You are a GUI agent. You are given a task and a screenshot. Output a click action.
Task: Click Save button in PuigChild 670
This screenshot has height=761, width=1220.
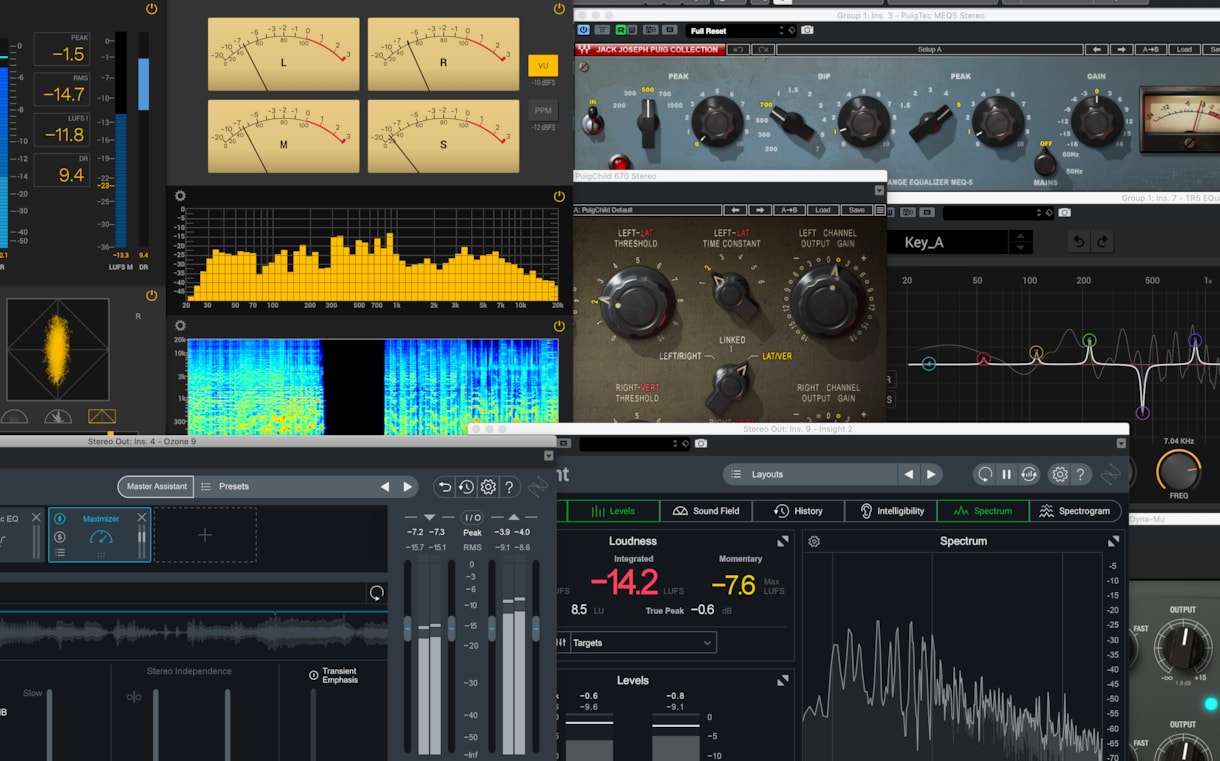pos(857,210)
